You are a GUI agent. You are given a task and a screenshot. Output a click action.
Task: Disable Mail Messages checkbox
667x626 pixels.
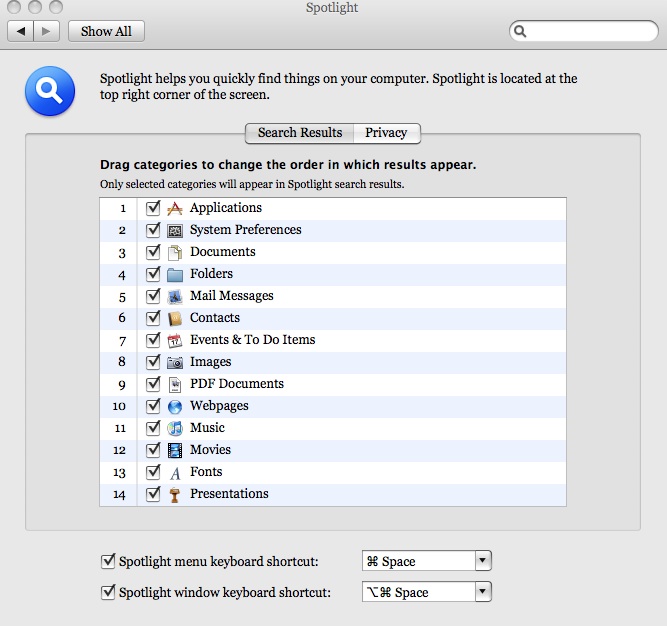pos(153,296)
